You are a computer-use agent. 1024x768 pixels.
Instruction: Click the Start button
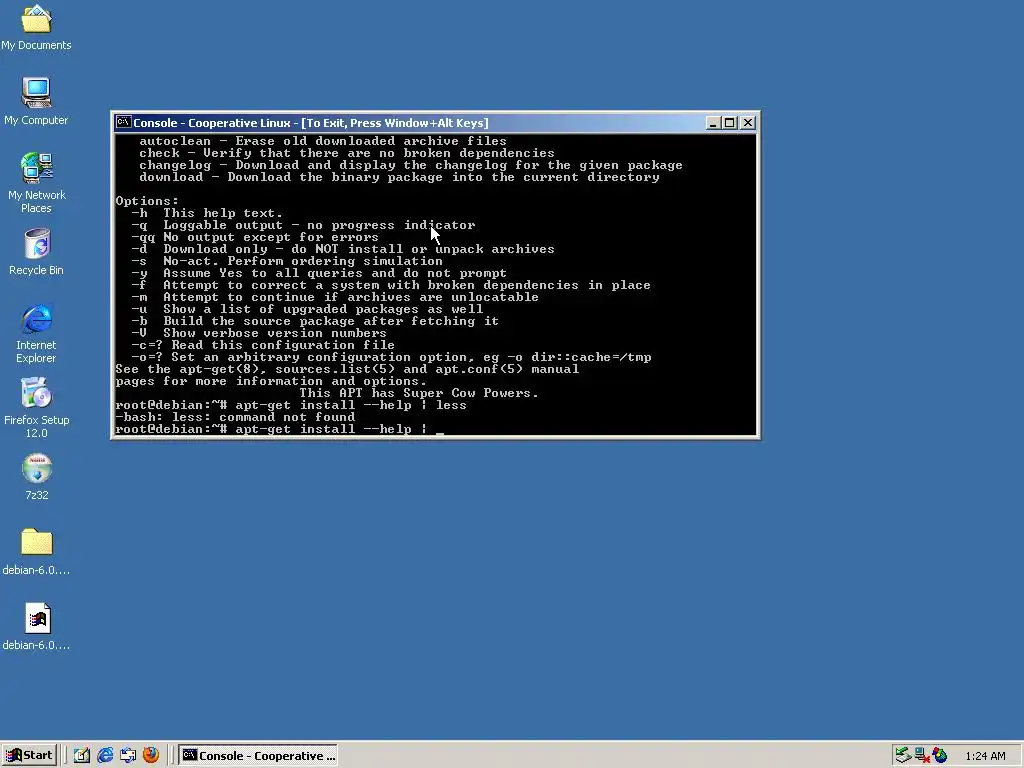[29, 756]
